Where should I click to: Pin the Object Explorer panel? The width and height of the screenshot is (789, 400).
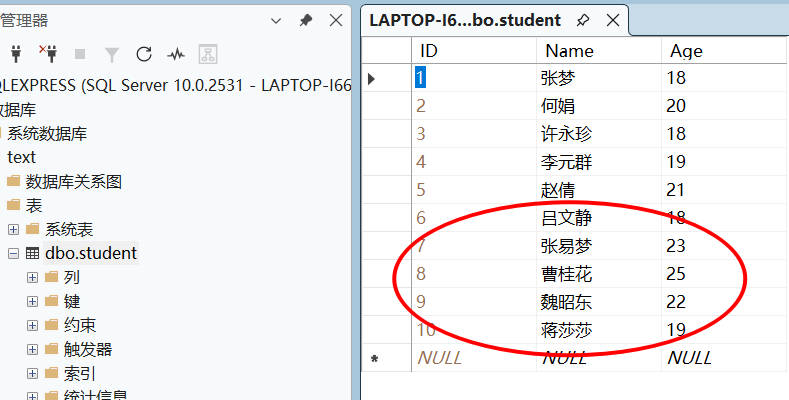[306, 20]
